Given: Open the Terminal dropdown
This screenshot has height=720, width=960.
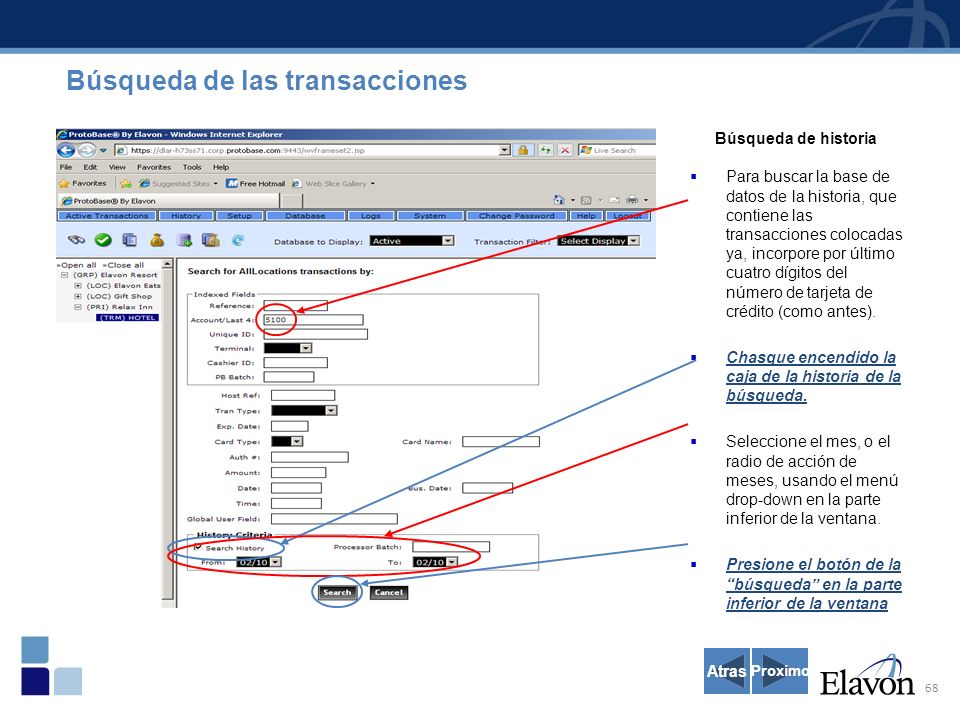Looking at the screenshot, I should (x=288, y=348).
